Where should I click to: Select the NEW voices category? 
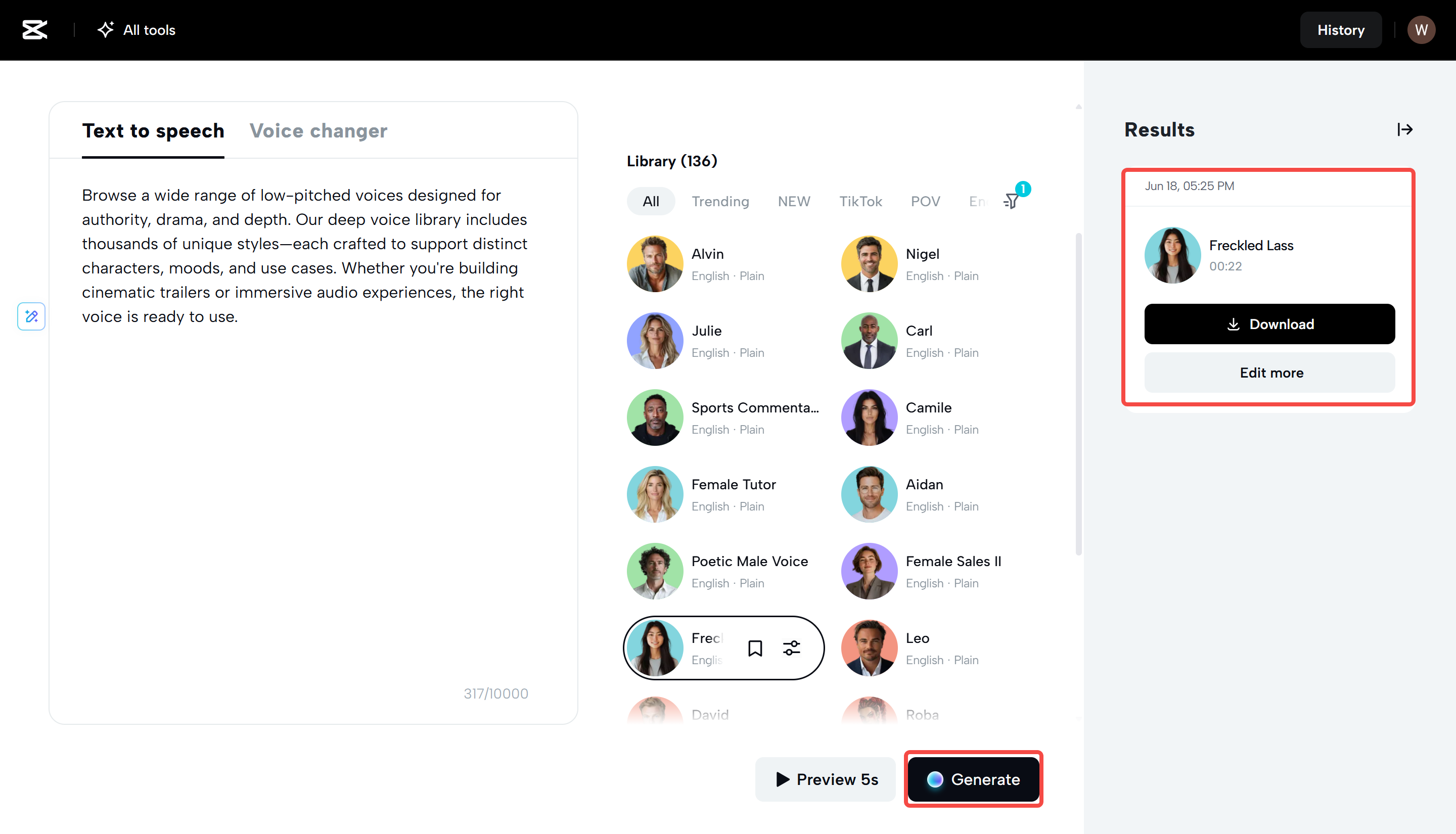(794, 201)
